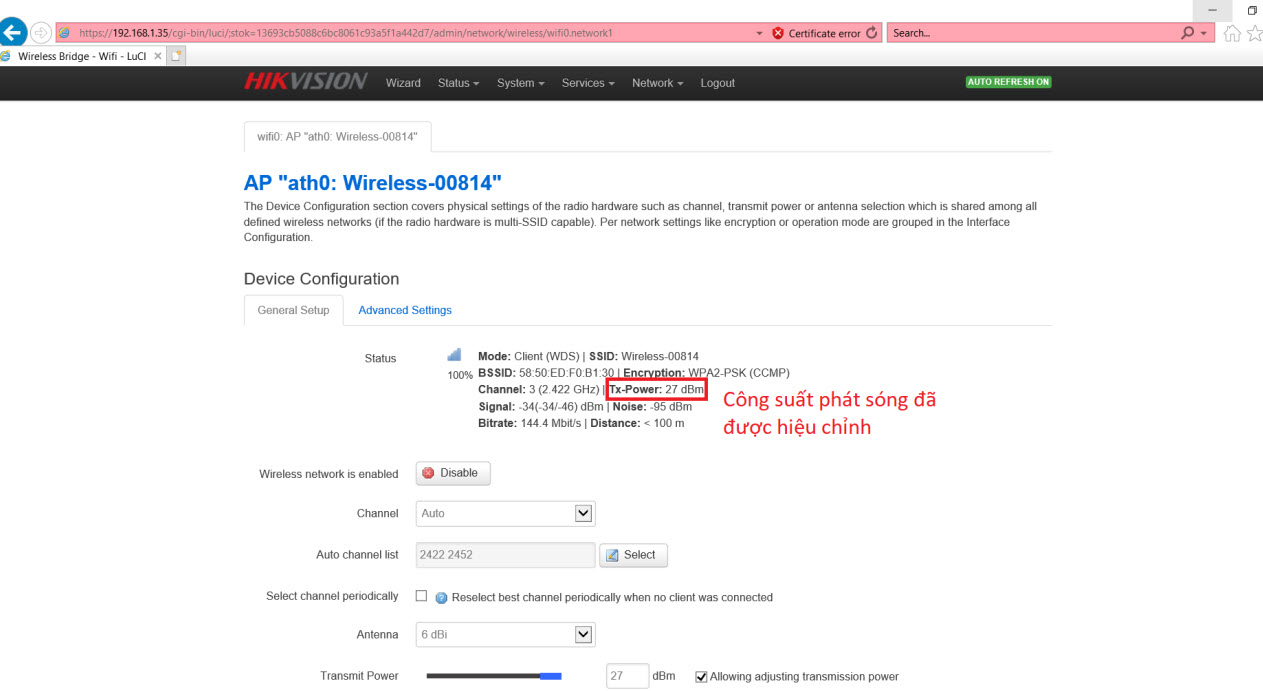Click the help icon beside Reselect best channel
1263x691 pixels.
[x=441, y=598]
